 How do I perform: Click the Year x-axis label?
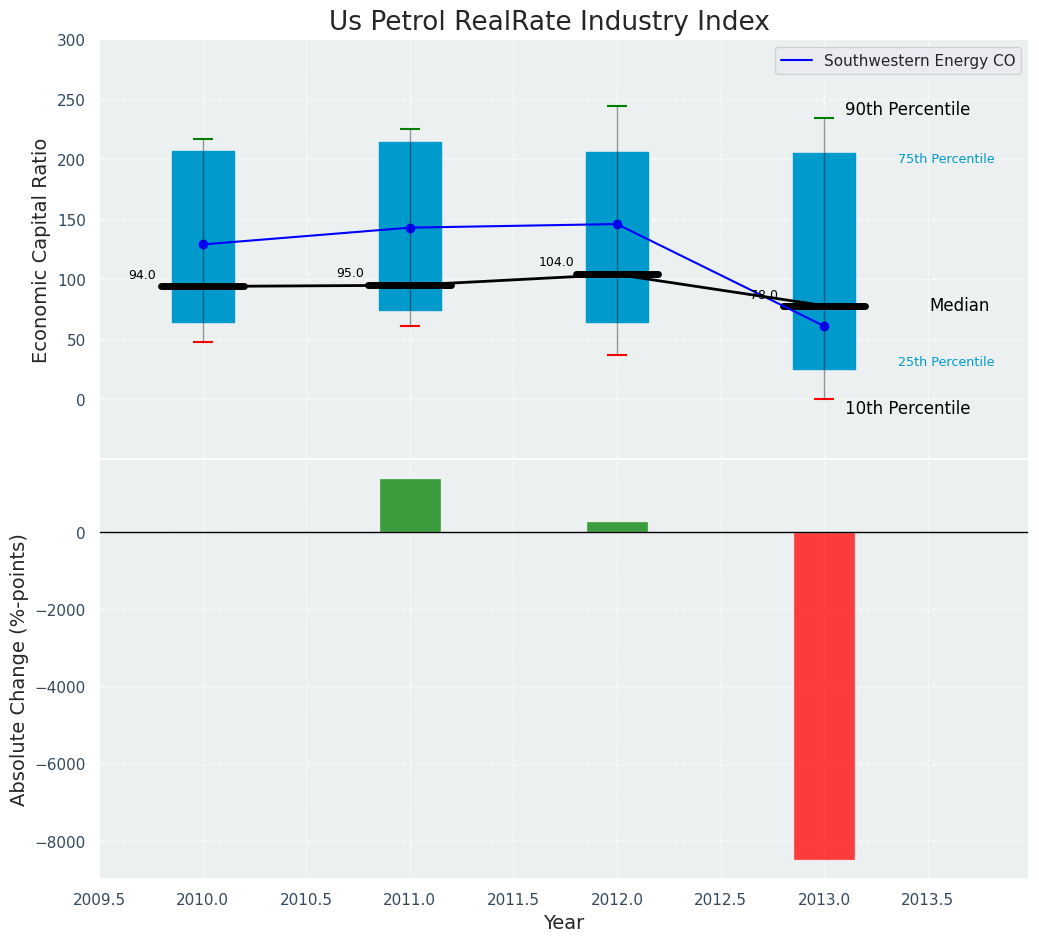[x=563, y=923]
